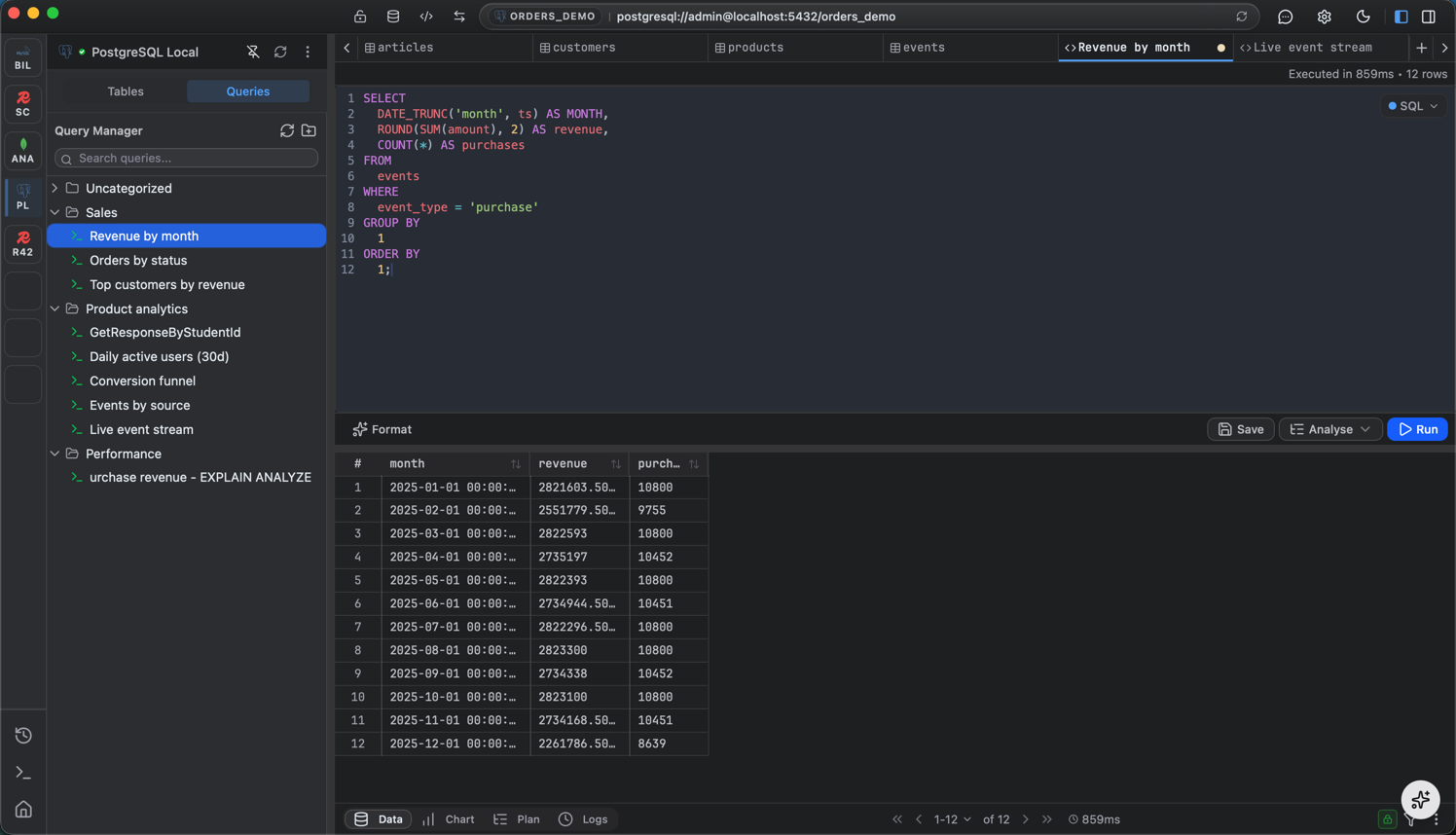The height and width of the screenshot is (835, 1456).
Task: Refresh the PostgreSQL Local connection
Action: pyautogui.click(x=280, y=53)
